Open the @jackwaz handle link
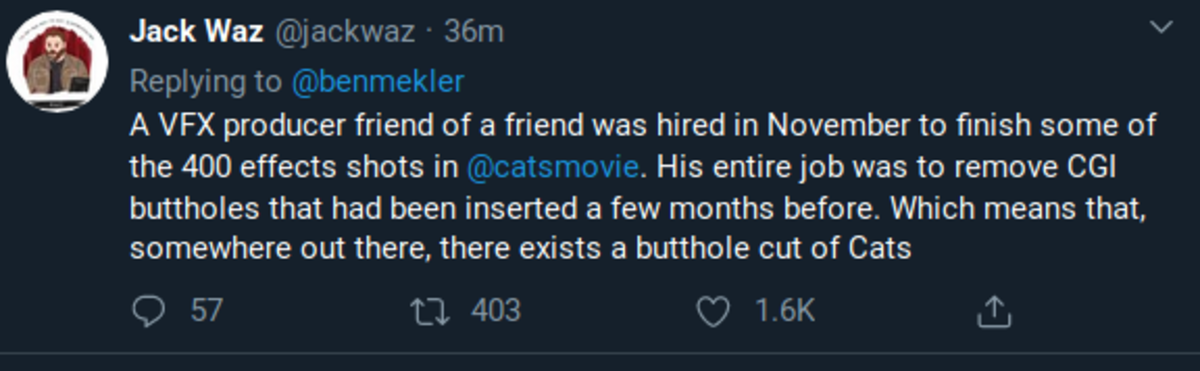The image size is (1200, 371). (343, 32)
